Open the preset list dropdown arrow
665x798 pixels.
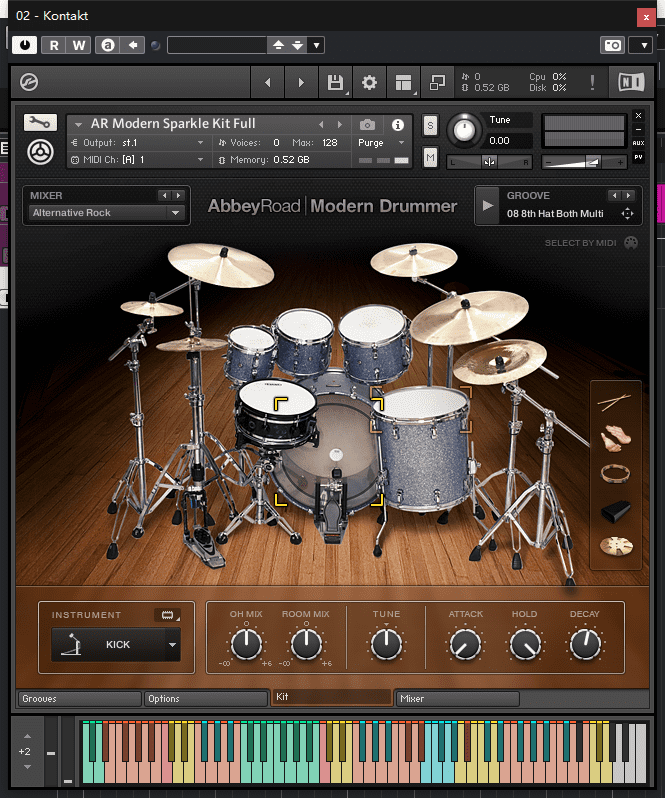pyautogui.click(x=316, y=45)
